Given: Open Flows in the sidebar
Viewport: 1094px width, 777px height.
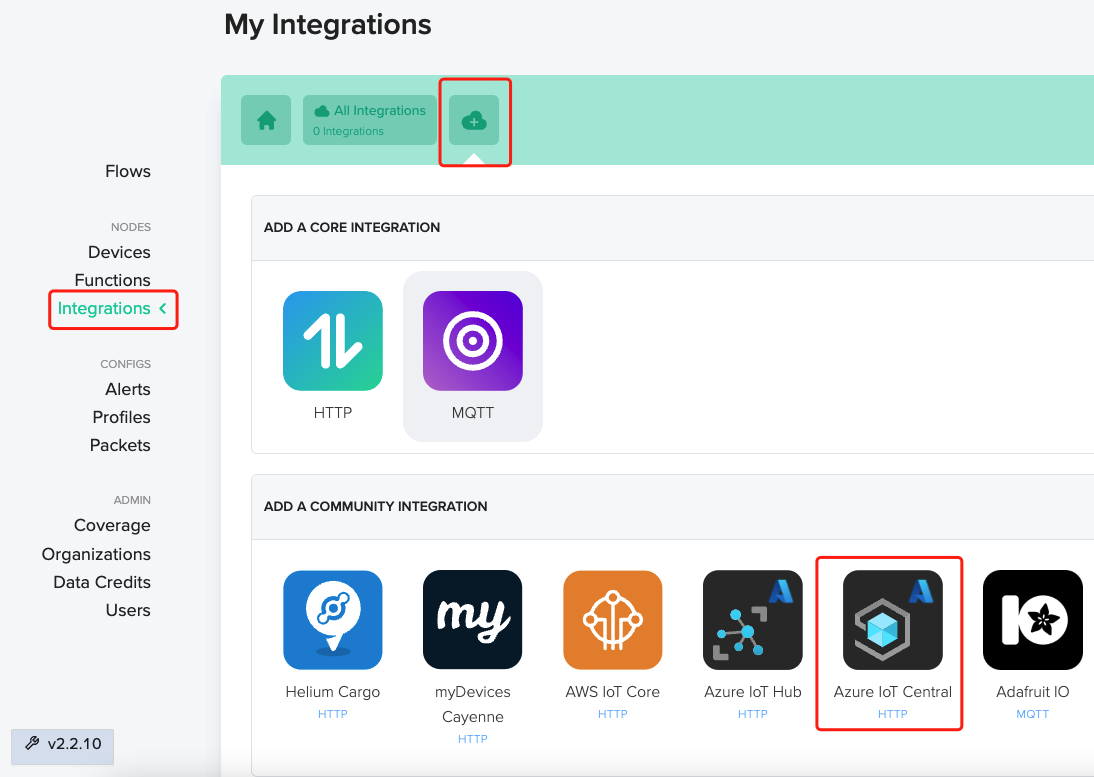Looking at the screenshot, I should click(x=128, y=171).
